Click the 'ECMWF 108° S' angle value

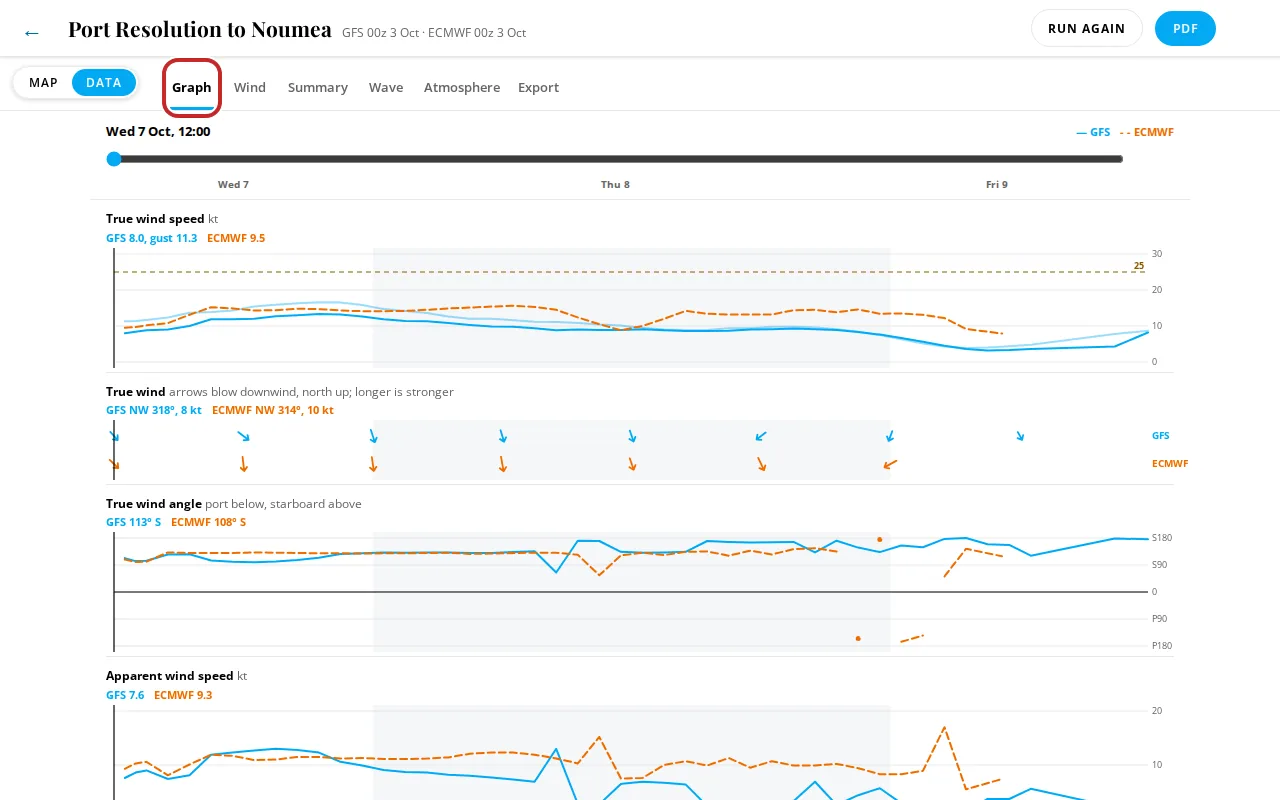208,522
